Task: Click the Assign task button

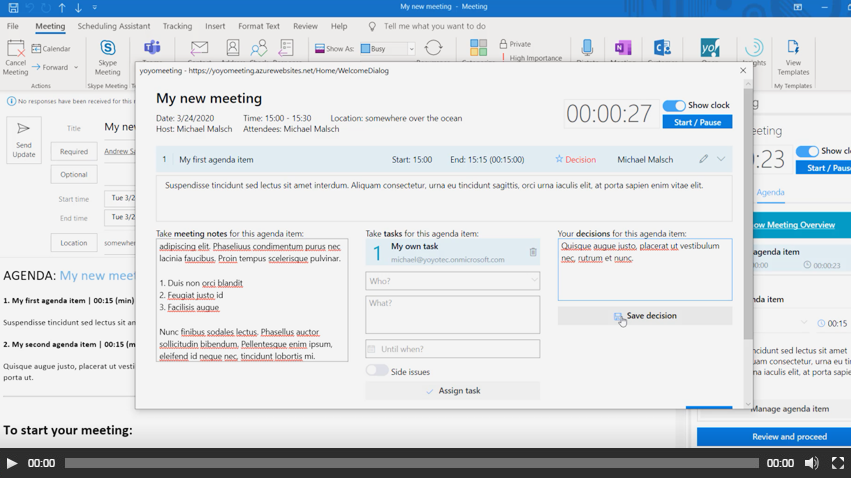Action: (453, 391)
